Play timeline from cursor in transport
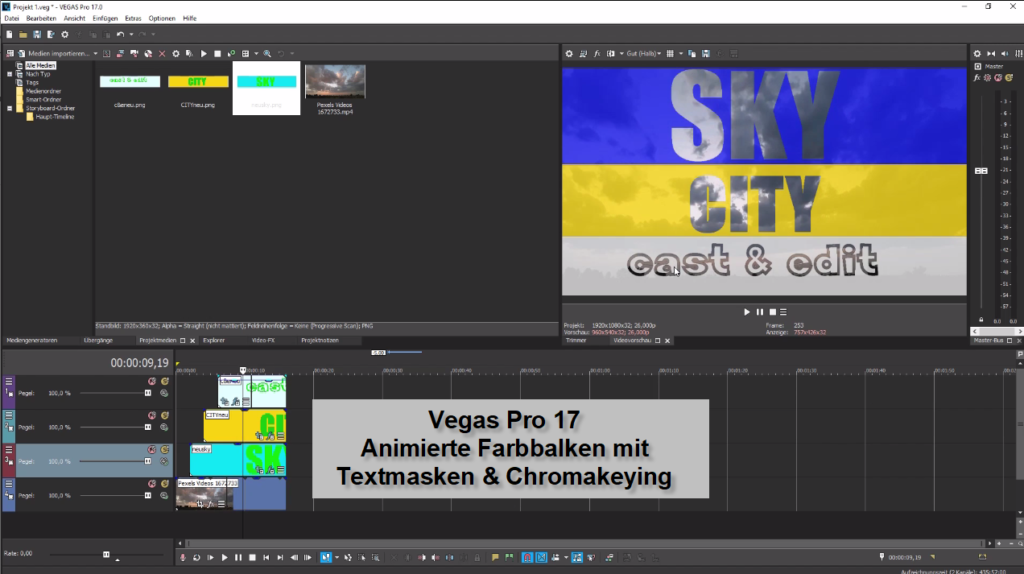This screenshot has height=574, width=1024. (x=224, y=558)
